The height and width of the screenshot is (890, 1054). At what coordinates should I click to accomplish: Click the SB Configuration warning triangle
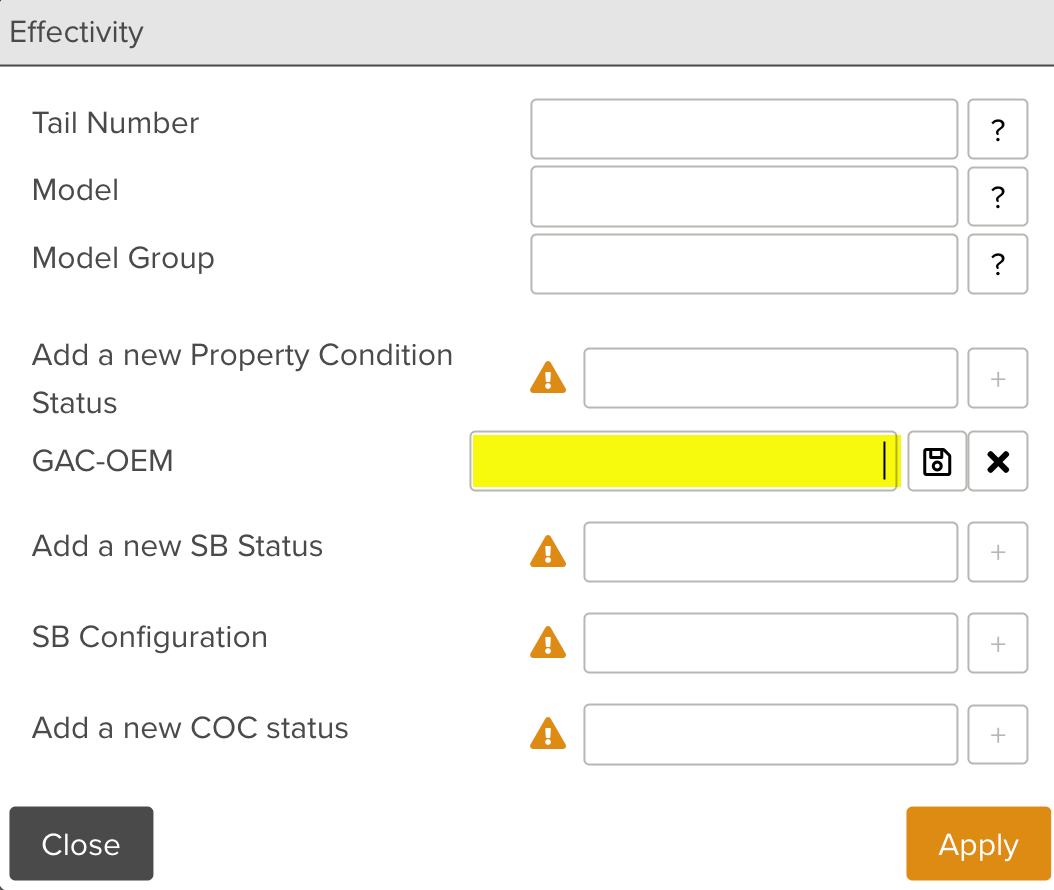pyautogui.click(x=548, y=643)
